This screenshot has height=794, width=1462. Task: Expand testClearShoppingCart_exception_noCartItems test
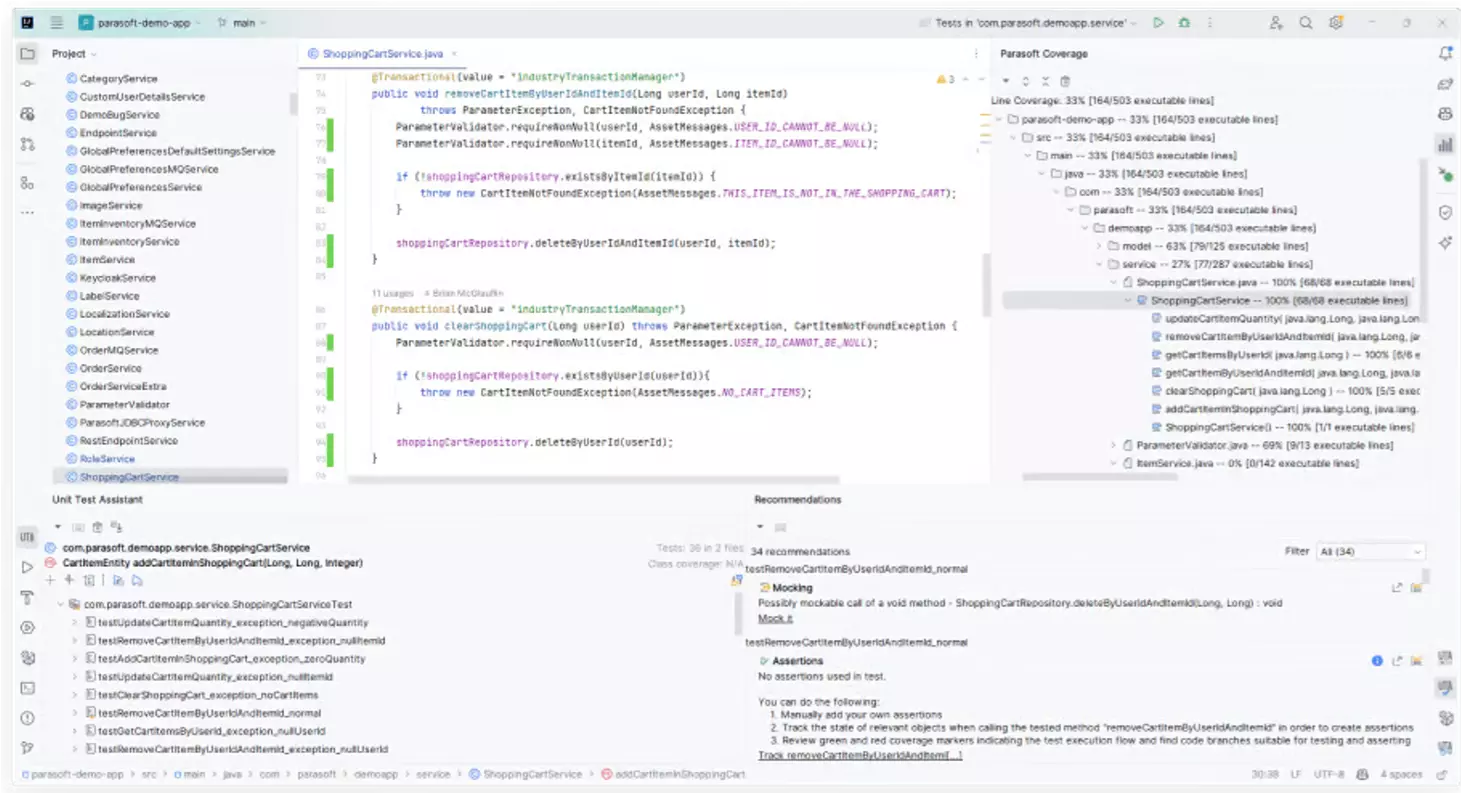pos(75,695)
